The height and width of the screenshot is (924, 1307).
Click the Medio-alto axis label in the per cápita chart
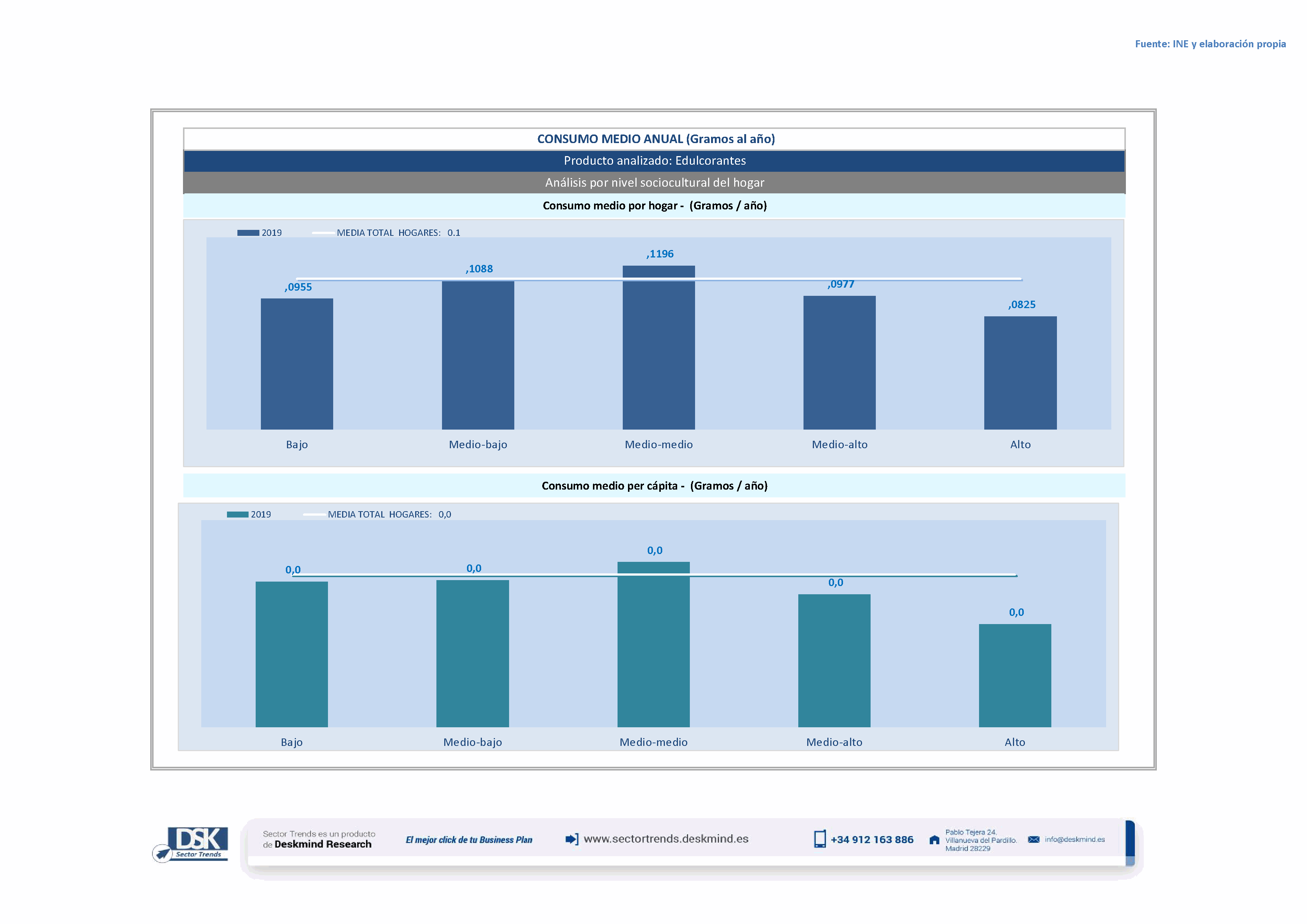[x=834, y=742]
